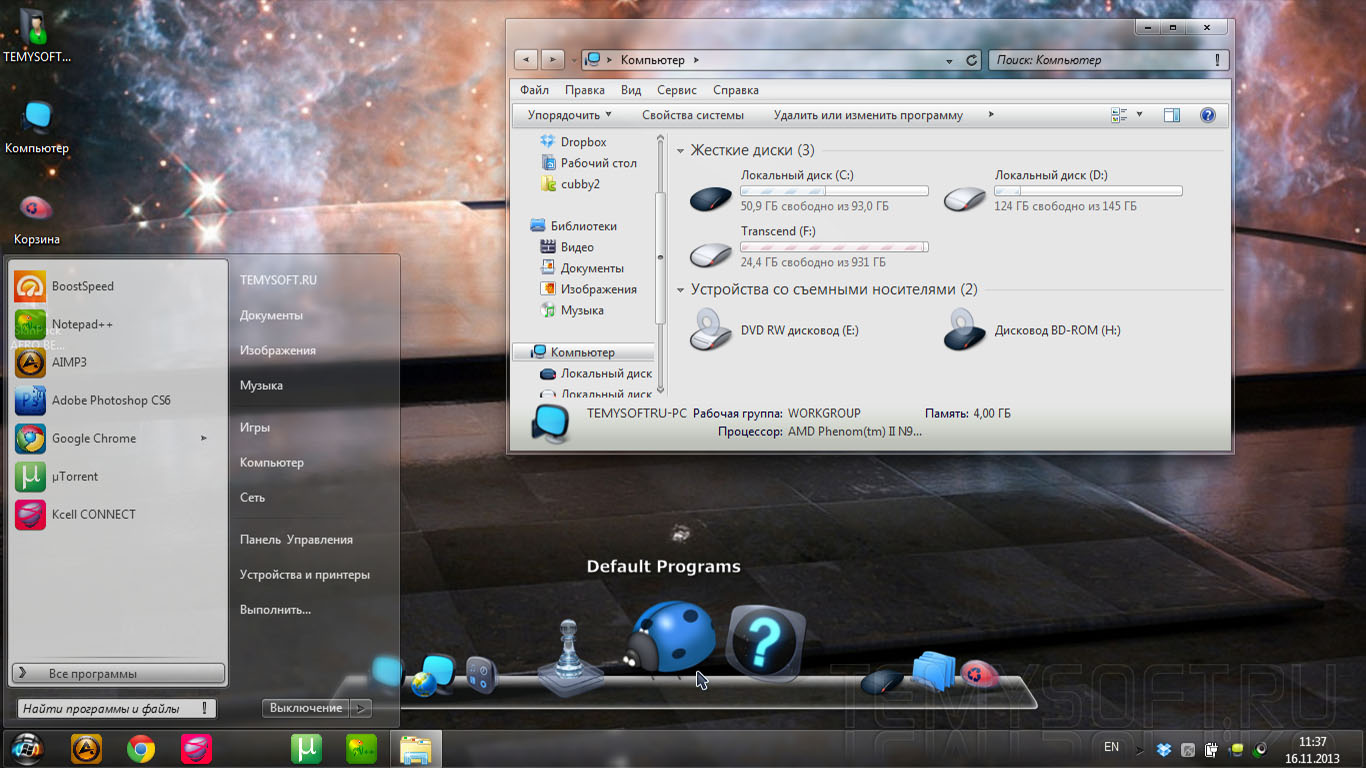Show more toolbar commands chevron
Viewport: 1366px width, 768px height.
(x=991, y=115)
